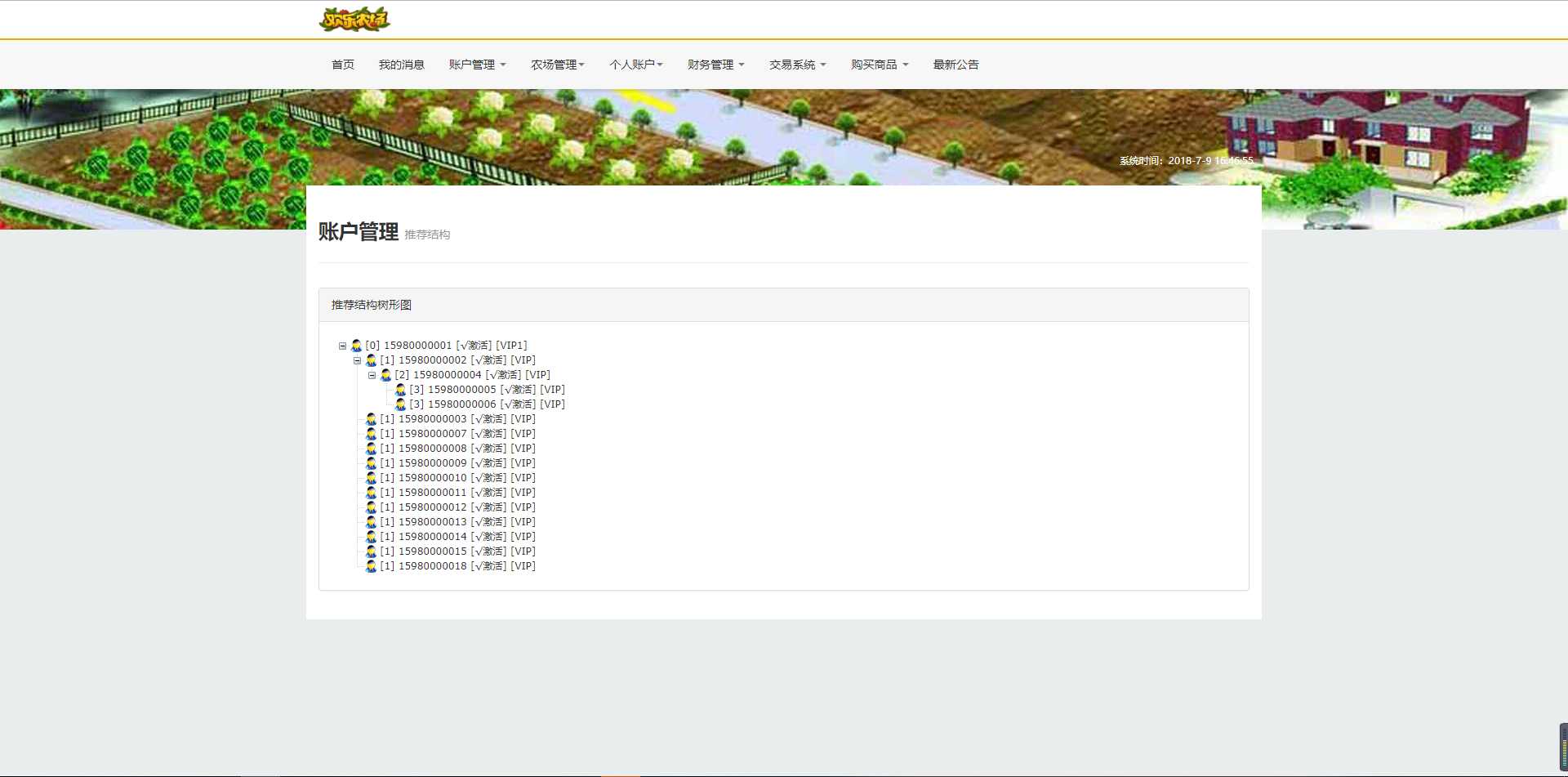Select tree row text [1] 15980000014
Screen dimensions: 1568x777
(x=457, y=537)
